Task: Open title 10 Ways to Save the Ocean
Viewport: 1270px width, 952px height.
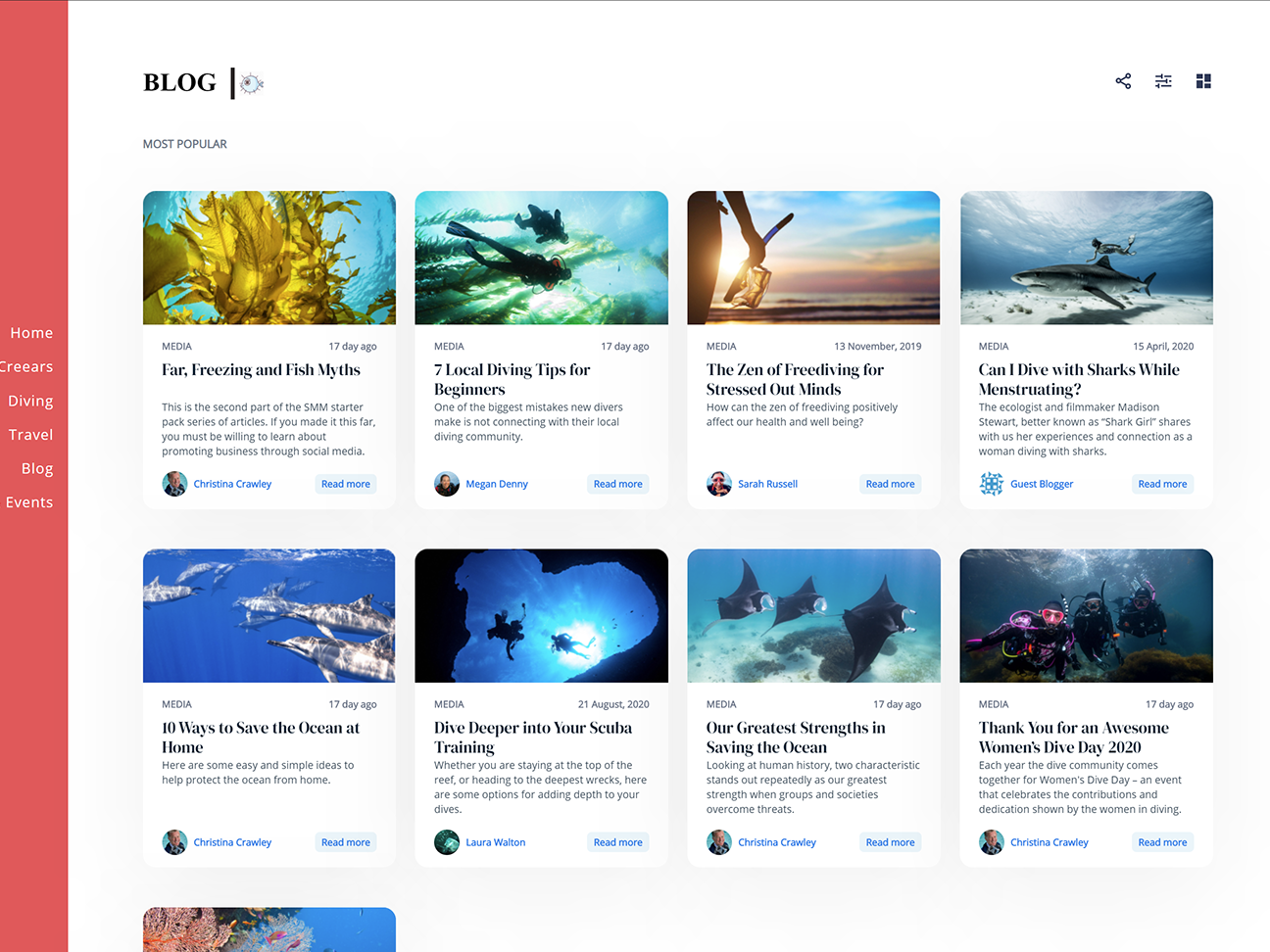Action: click(261, 738)
